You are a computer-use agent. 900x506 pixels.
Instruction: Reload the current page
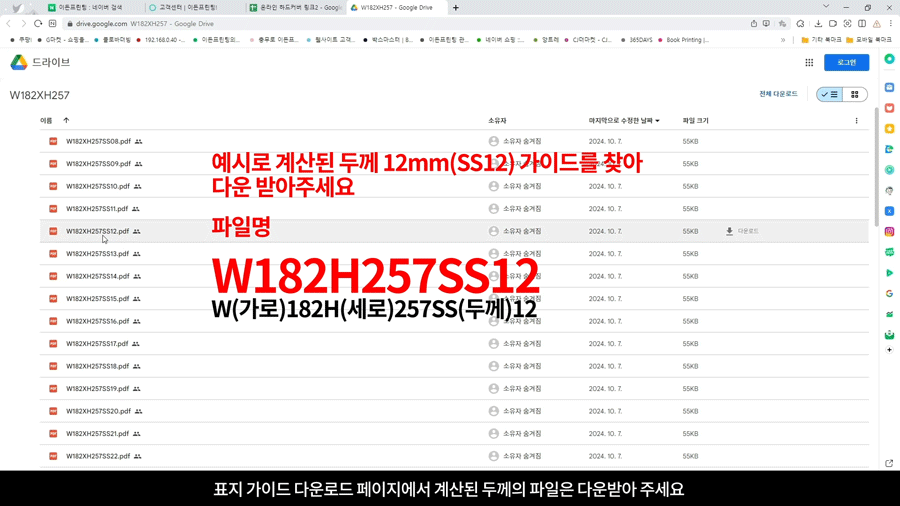tap(38, 24)
